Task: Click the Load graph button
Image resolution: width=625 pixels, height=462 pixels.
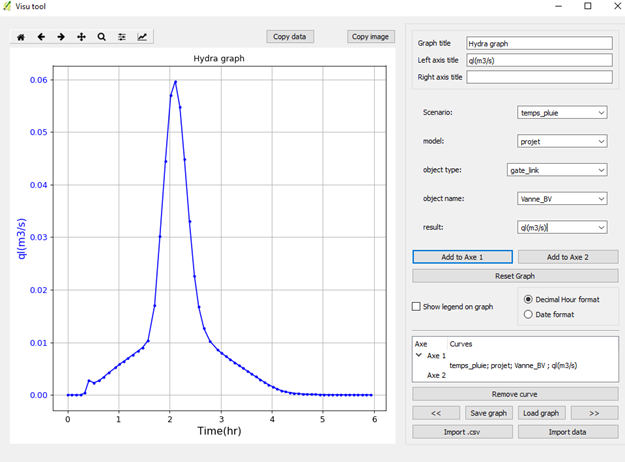Action: click(x=541, y=413)
